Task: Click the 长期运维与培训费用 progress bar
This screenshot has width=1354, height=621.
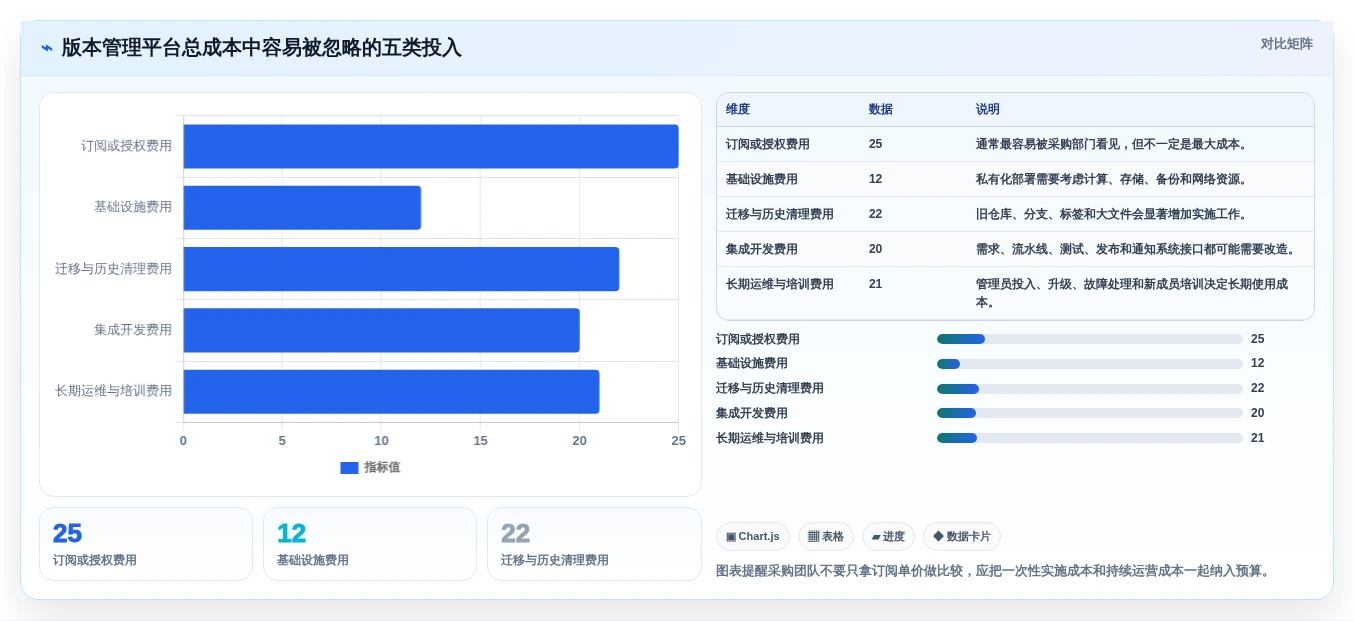Action: pyautogui.click(x=1090, y=438)
